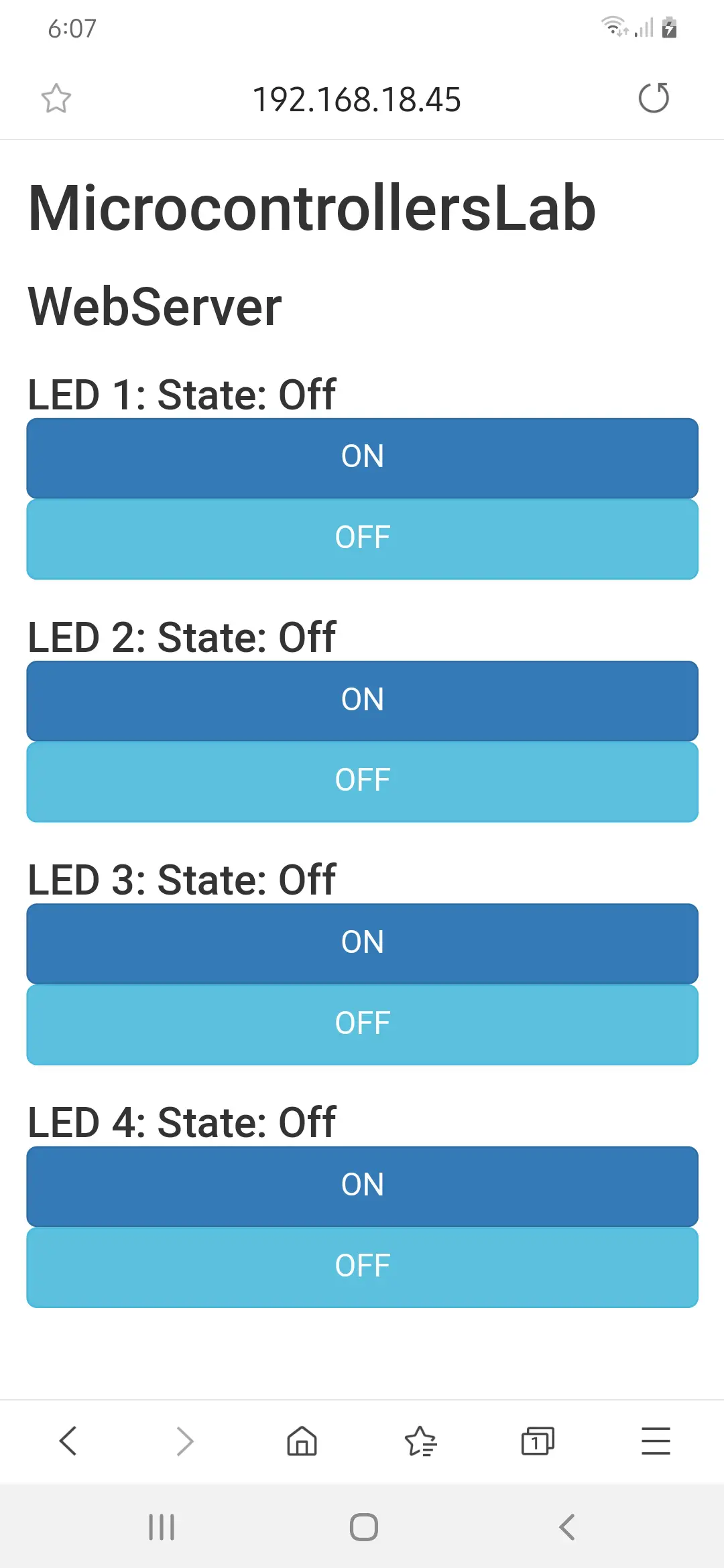Bookmark page with the star icon
Screen dimensions: 724x1568
click(x=56, y=99)
